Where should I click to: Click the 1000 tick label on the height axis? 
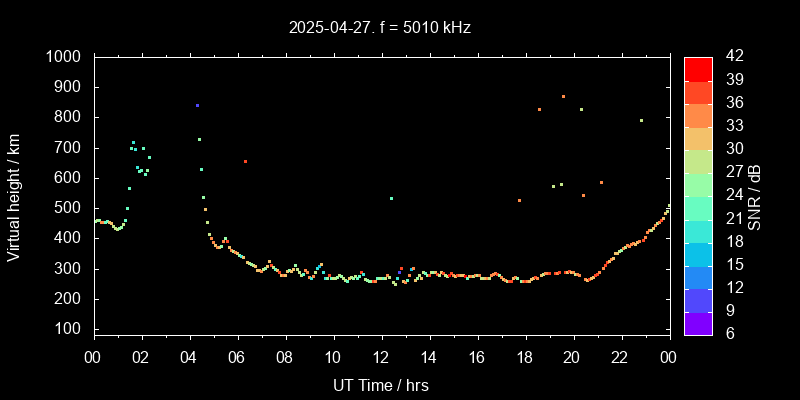(66, 57)
